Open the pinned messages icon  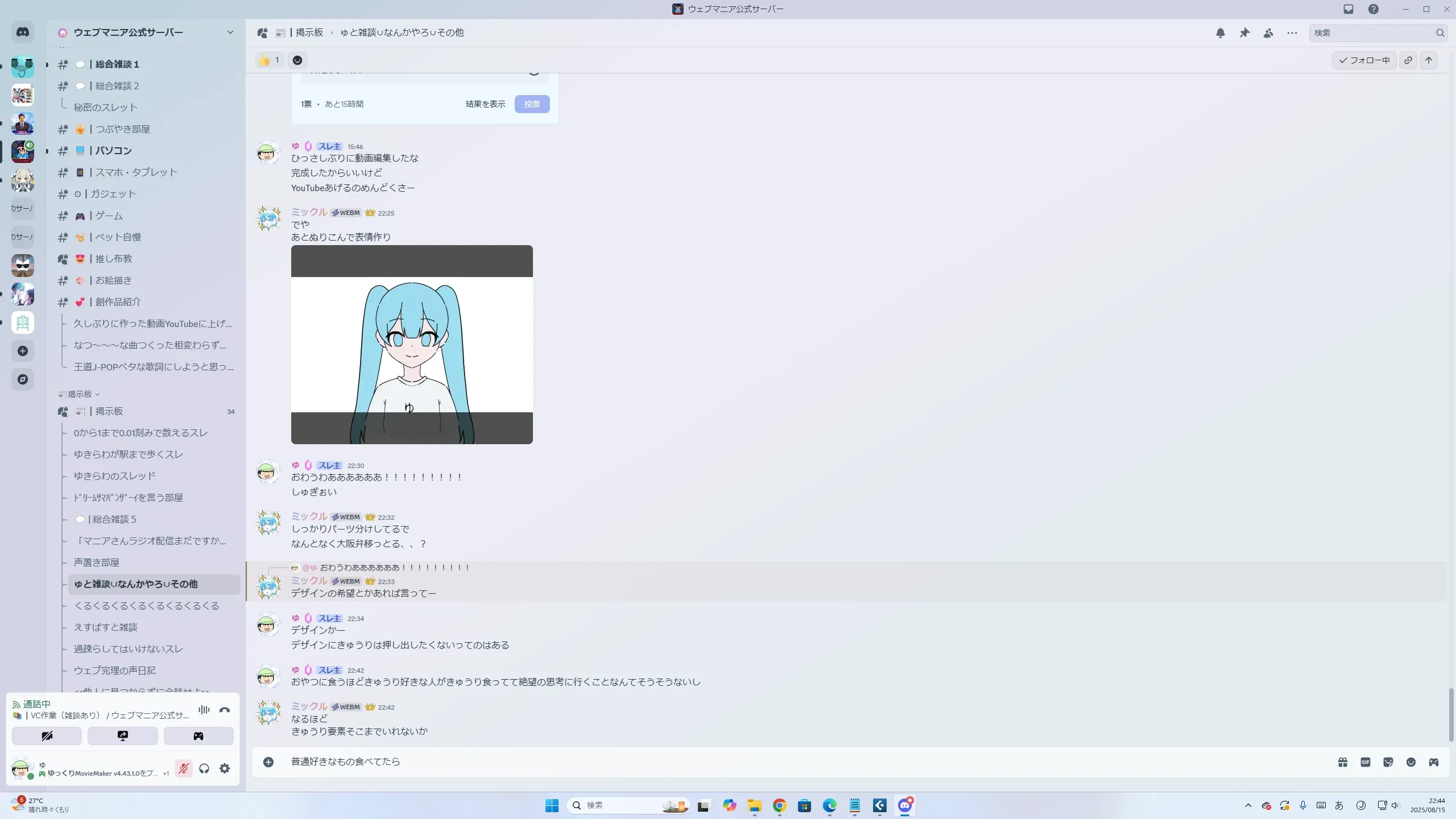1244,33
